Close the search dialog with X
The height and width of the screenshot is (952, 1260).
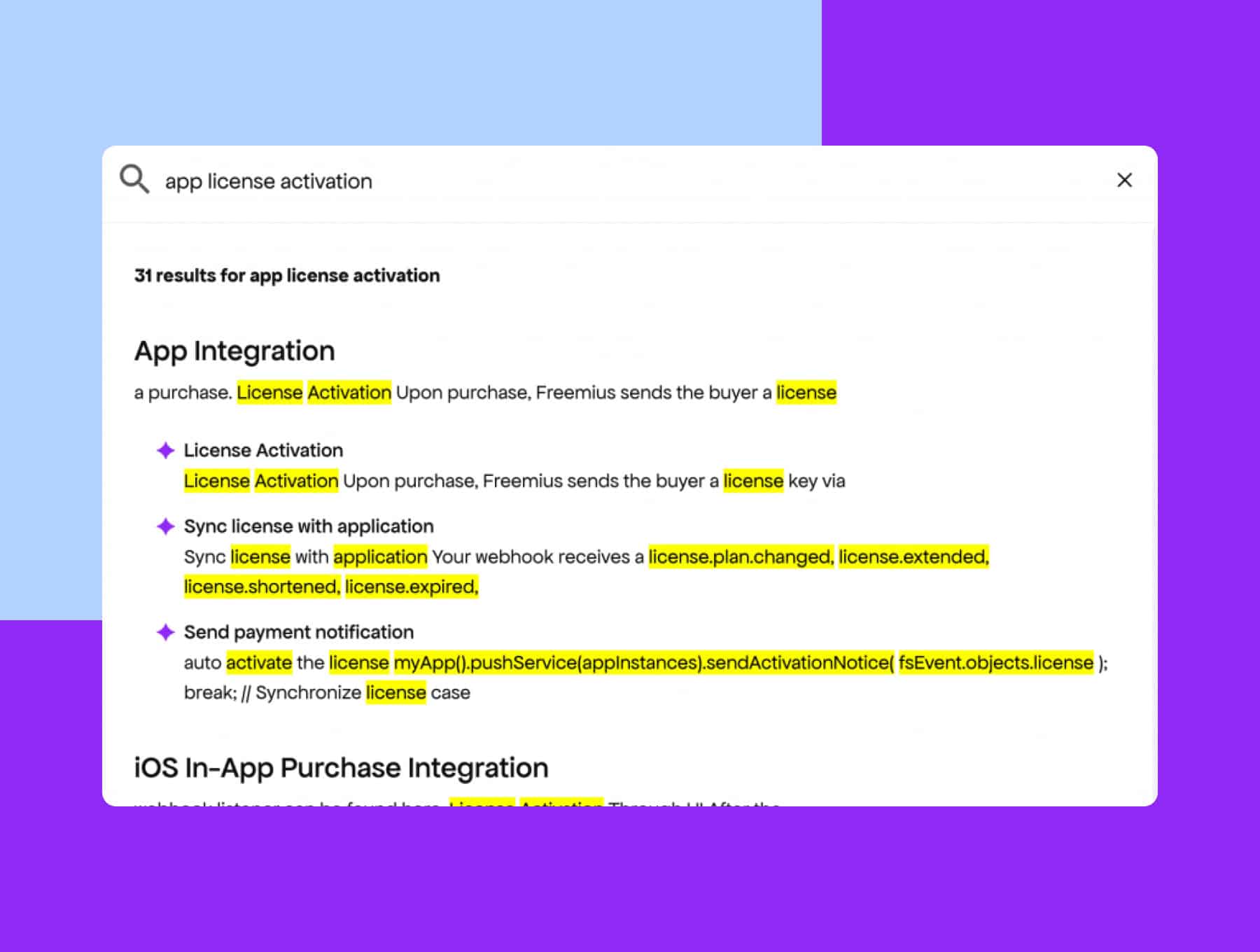(1124, 181)
